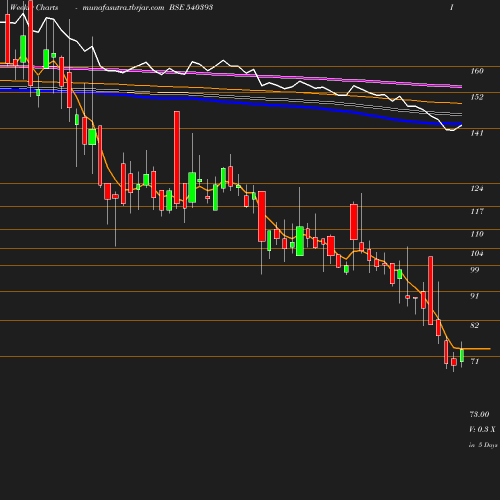This screenshot has width=500, height=500.
Task: Click the 'munafasutra.tbrjar.com' watermark text
Action: click(x=123, y=7)
